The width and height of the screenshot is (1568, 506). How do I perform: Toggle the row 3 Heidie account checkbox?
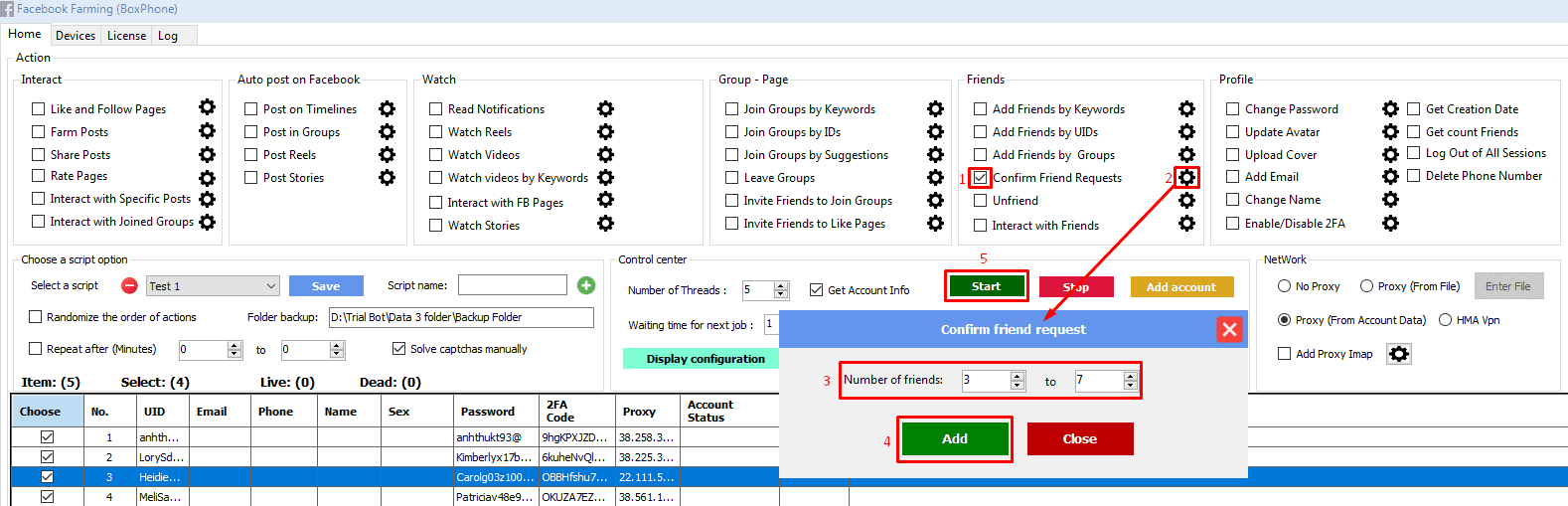(x=47, y=476)
